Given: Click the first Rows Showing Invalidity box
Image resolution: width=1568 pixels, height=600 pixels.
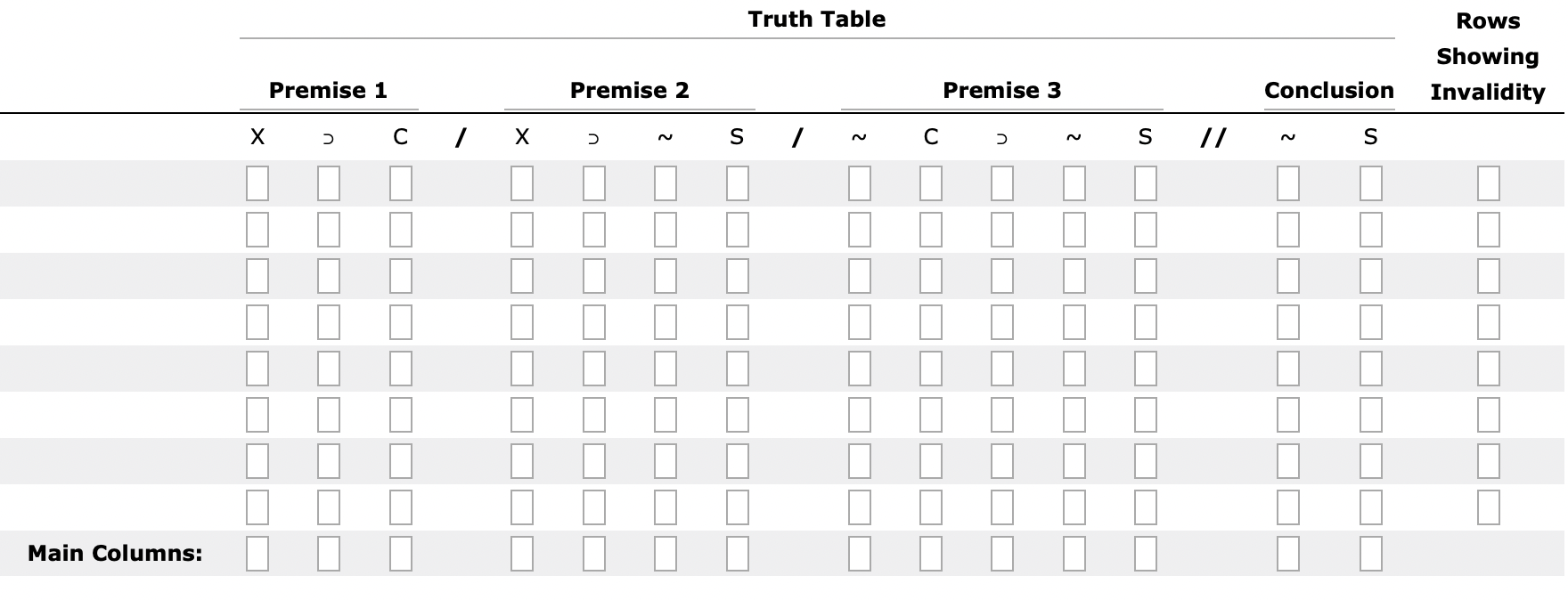Looking at the screenshot, I should (x=1486, y=184).
